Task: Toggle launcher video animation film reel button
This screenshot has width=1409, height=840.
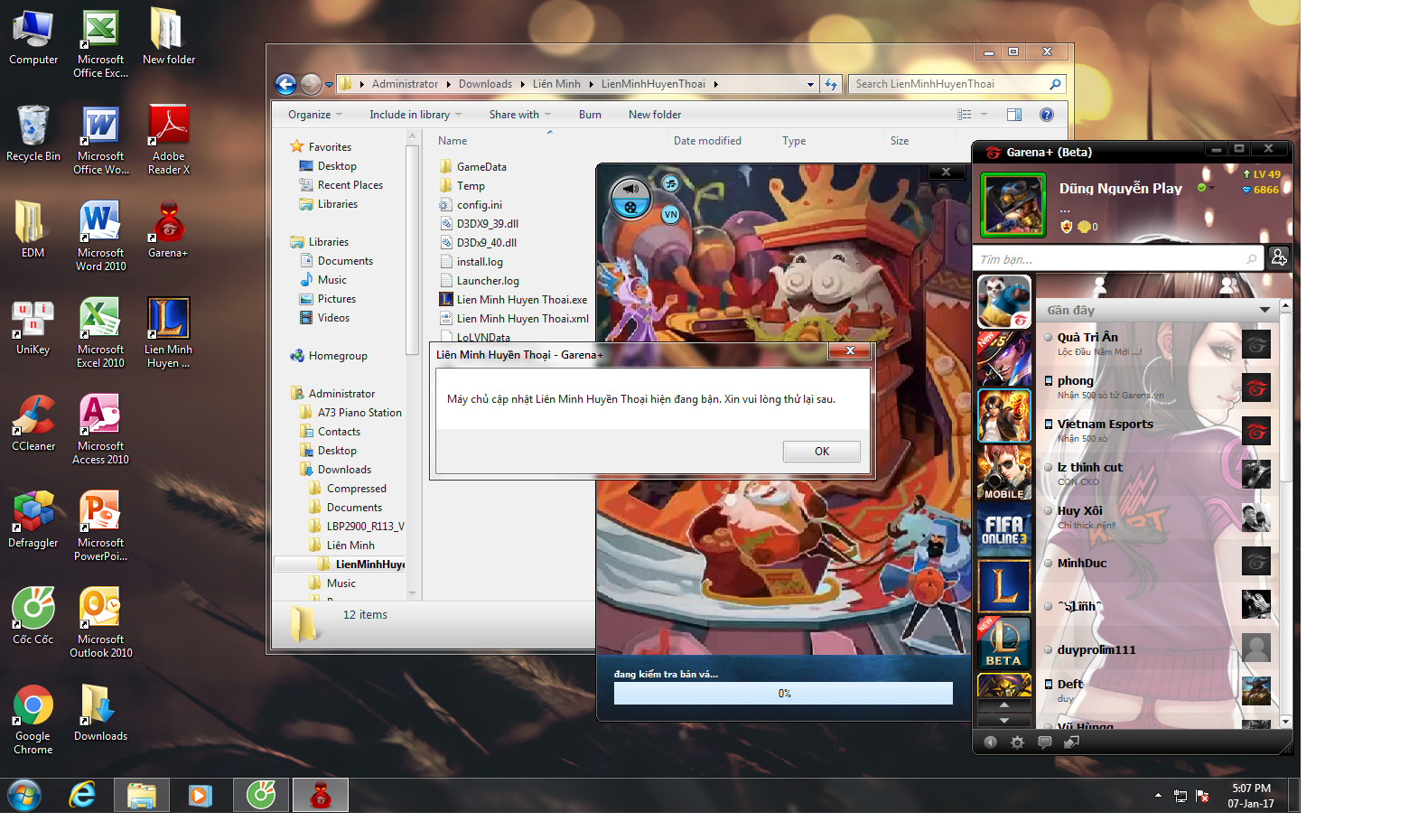Action: (630, 207)
